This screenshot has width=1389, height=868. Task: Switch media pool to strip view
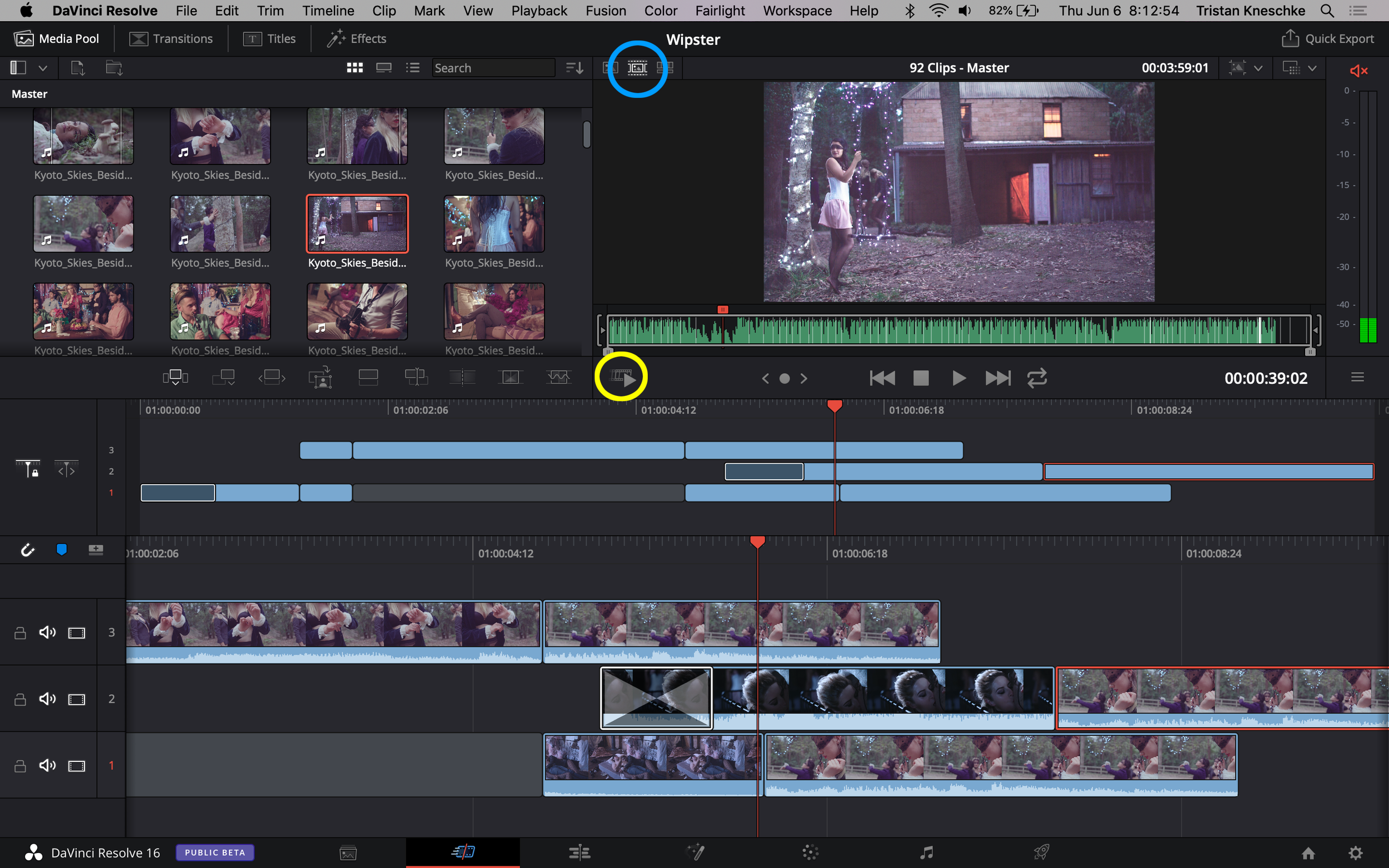383,68
